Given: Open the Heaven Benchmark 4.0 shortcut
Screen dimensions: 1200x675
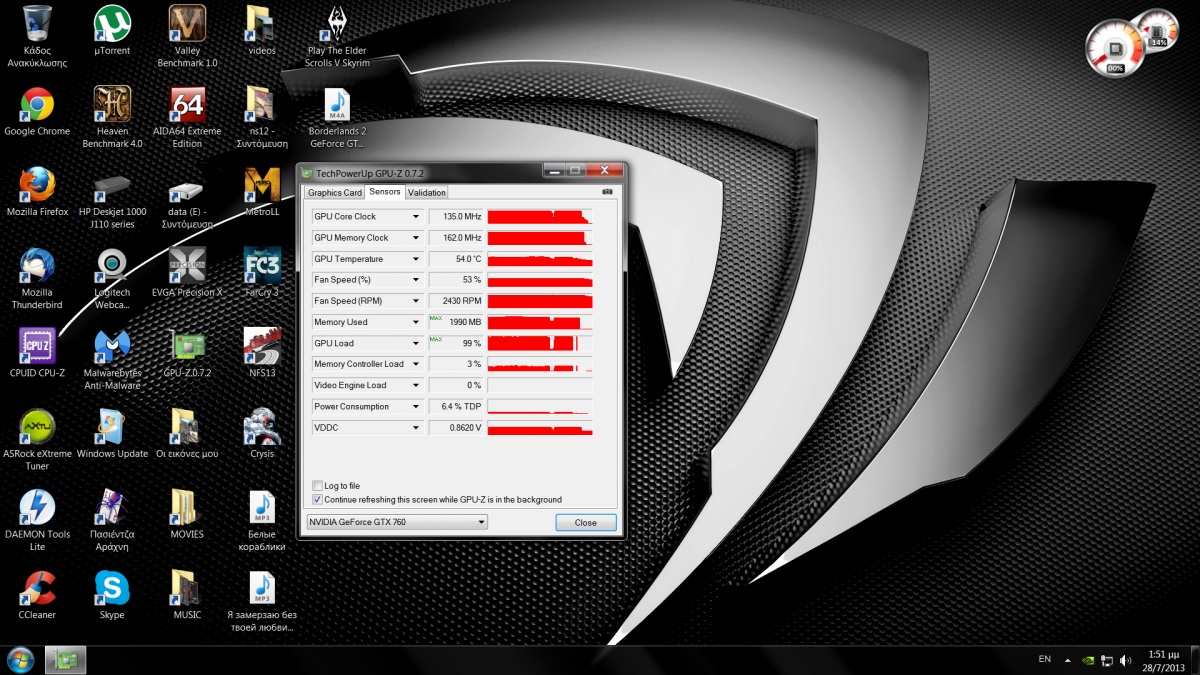Looking at the screenshot, I should (112, 117).
